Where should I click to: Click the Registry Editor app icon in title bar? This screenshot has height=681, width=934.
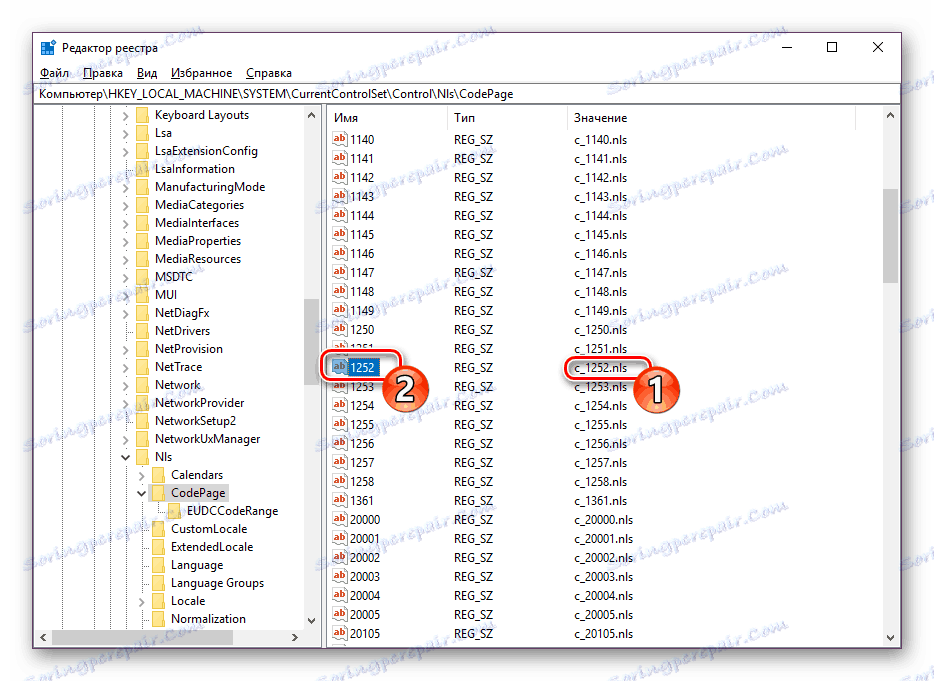[x=48, y=48]
